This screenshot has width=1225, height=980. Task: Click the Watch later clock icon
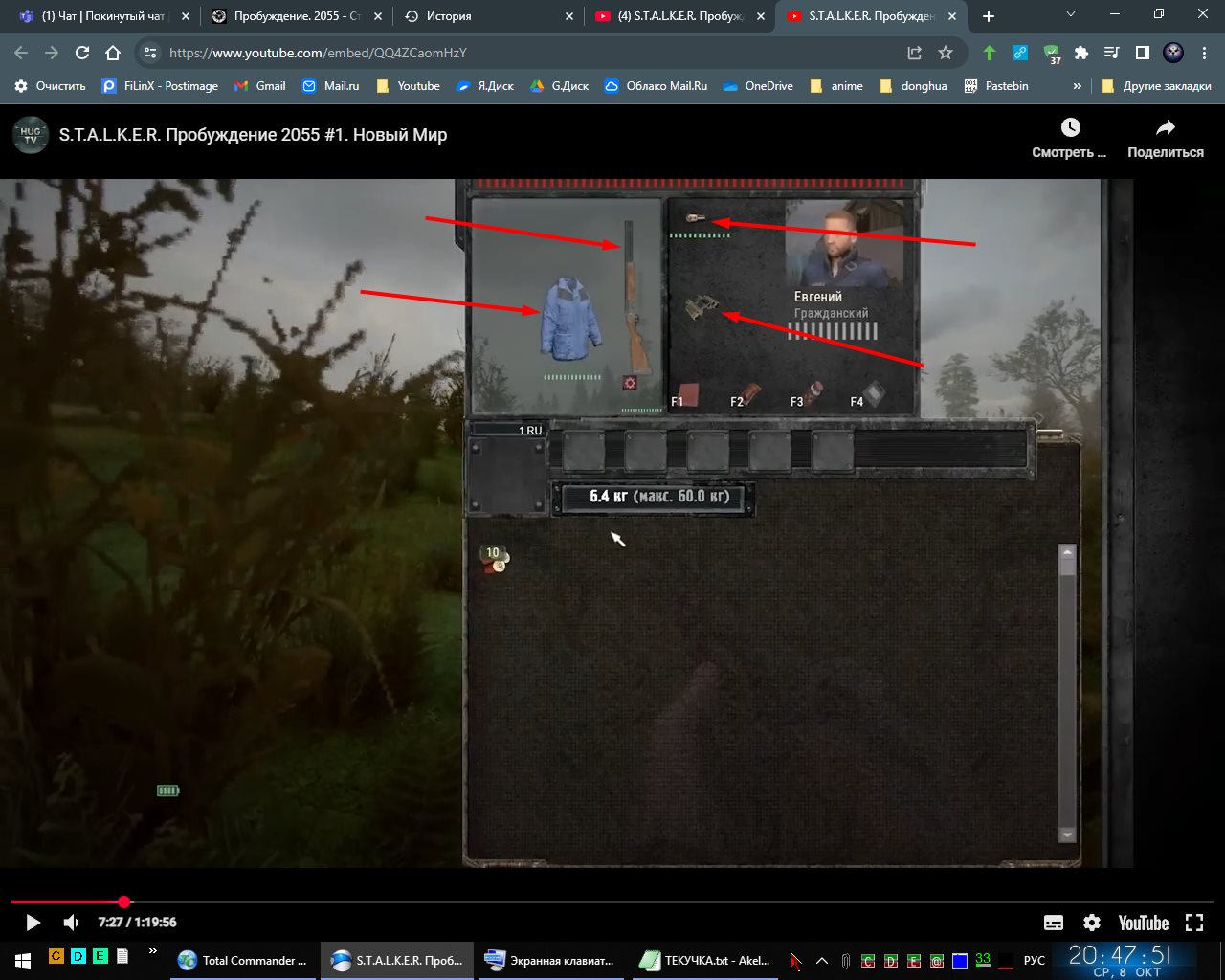(1070, 128)
